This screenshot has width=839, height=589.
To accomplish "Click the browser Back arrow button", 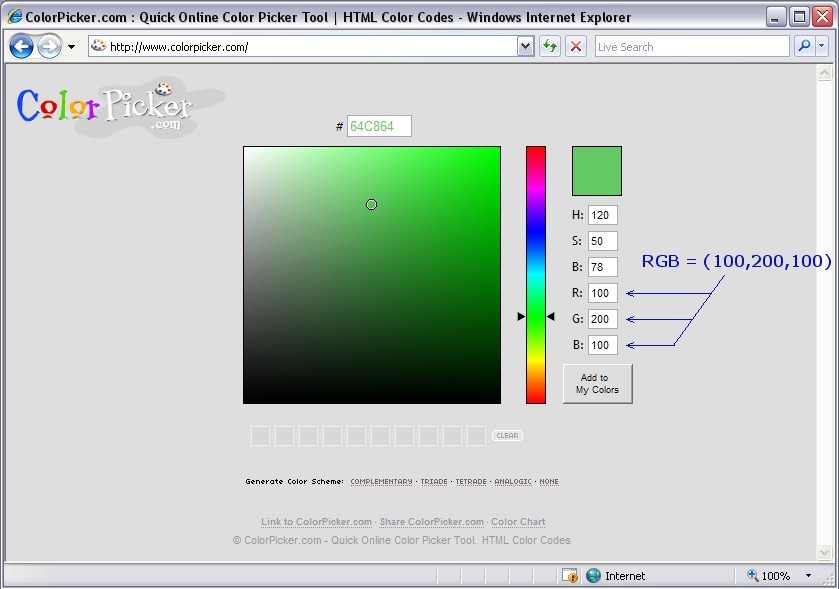I will 22,46.
